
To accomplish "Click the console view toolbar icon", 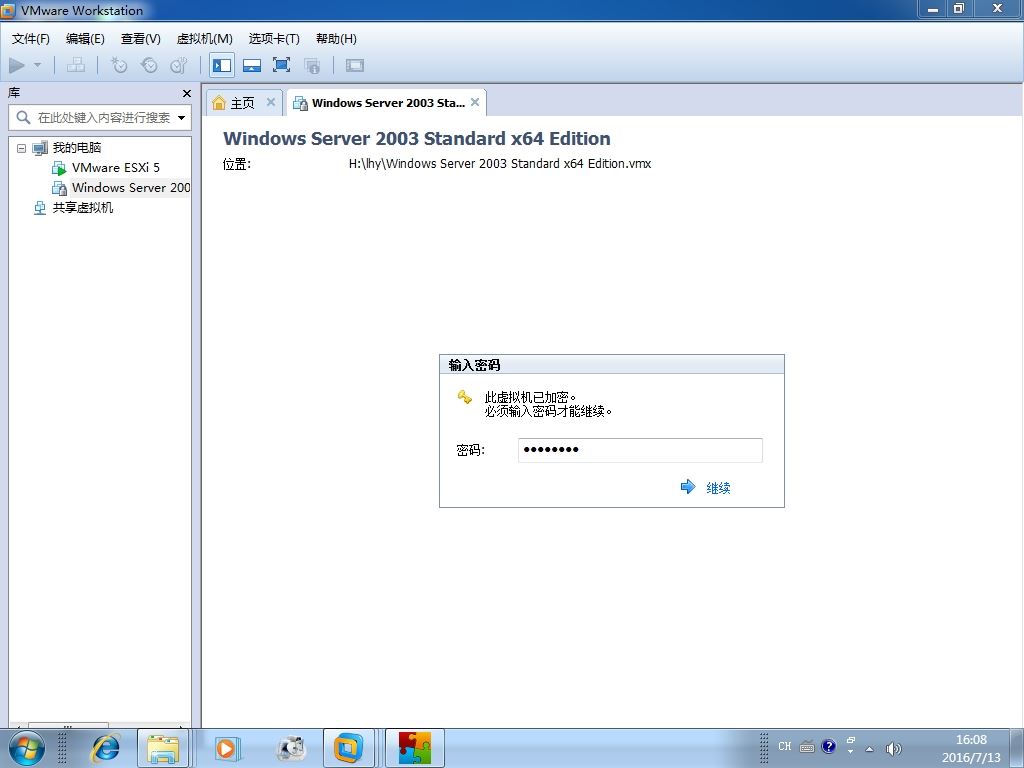I will (355, 65).
